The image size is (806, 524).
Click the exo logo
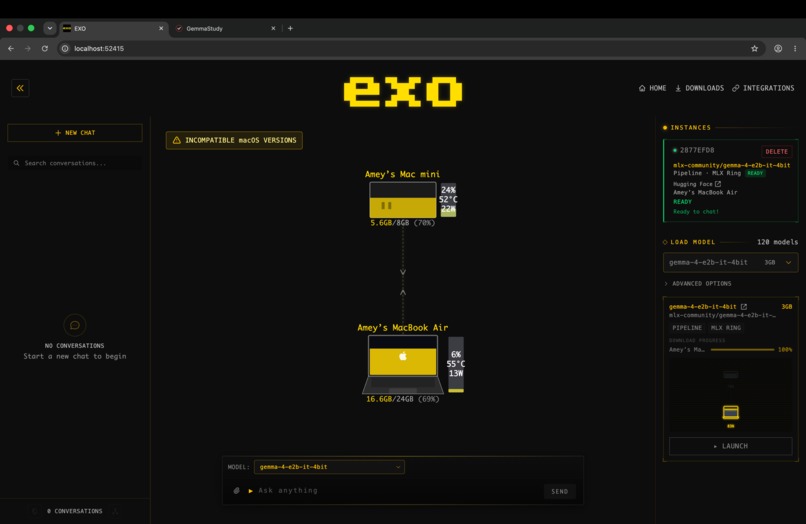pos(403,92)
